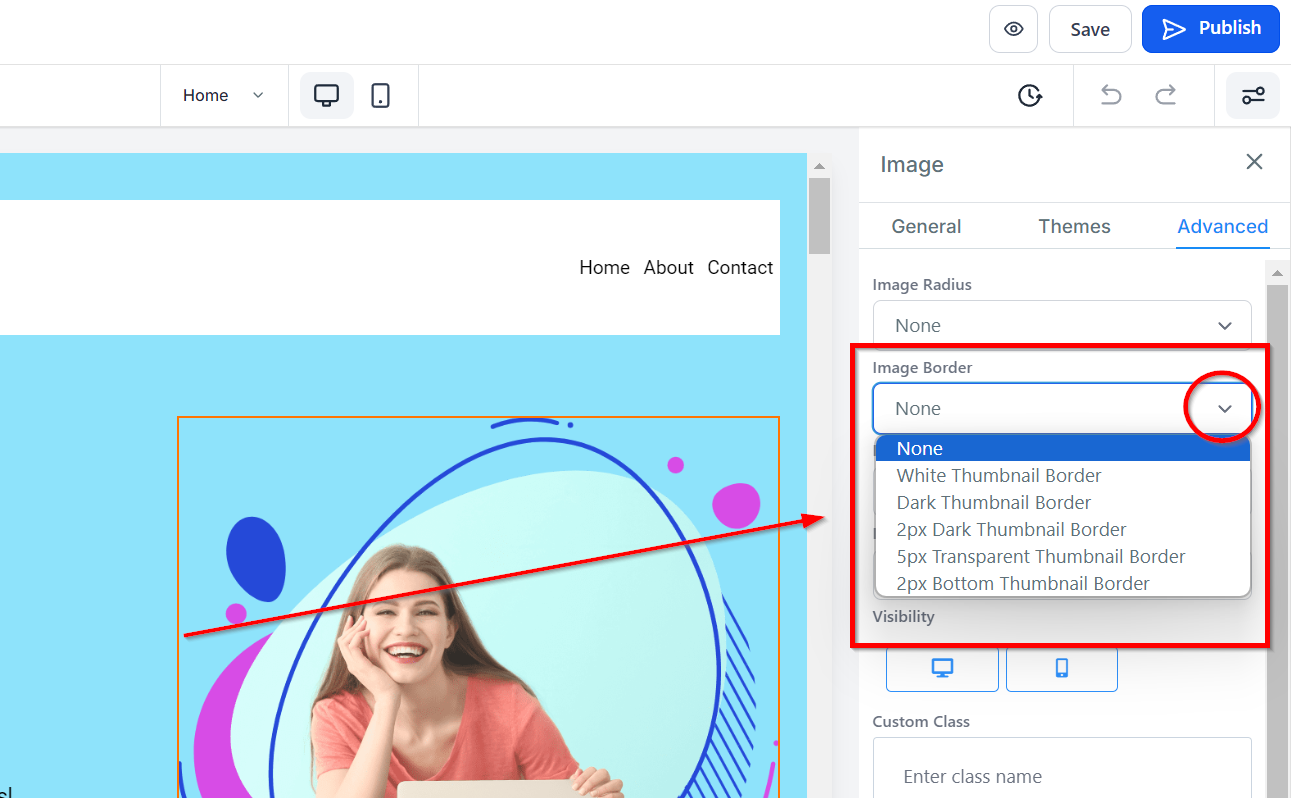Choose Dark Thumbnail Border option
Image resolution: width=1291 pixels, height=798 pixels.
click(x=1062, y=503)
